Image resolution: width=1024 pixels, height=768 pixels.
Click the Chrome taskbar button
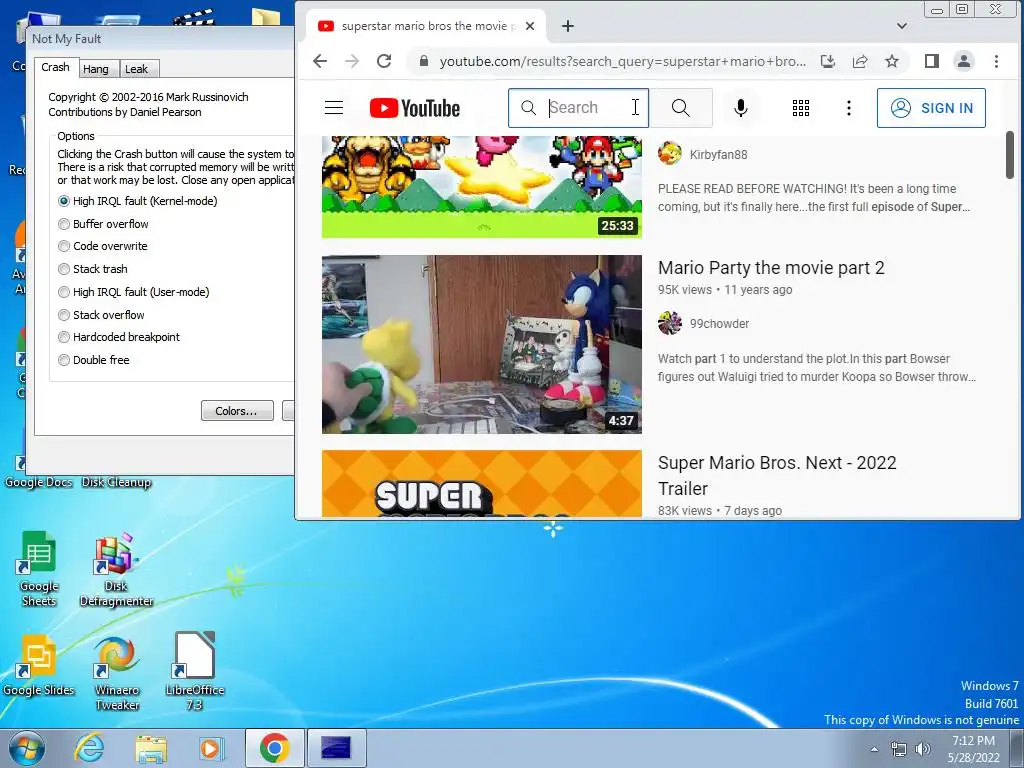pos(274,748)
